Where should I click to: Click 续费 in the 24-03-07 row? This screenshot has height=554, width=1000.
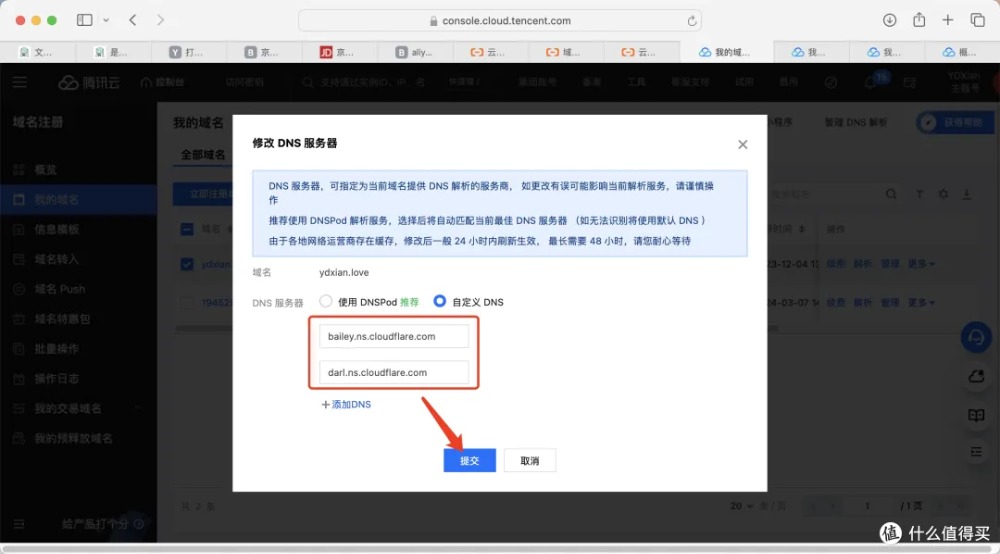point(835,302)
